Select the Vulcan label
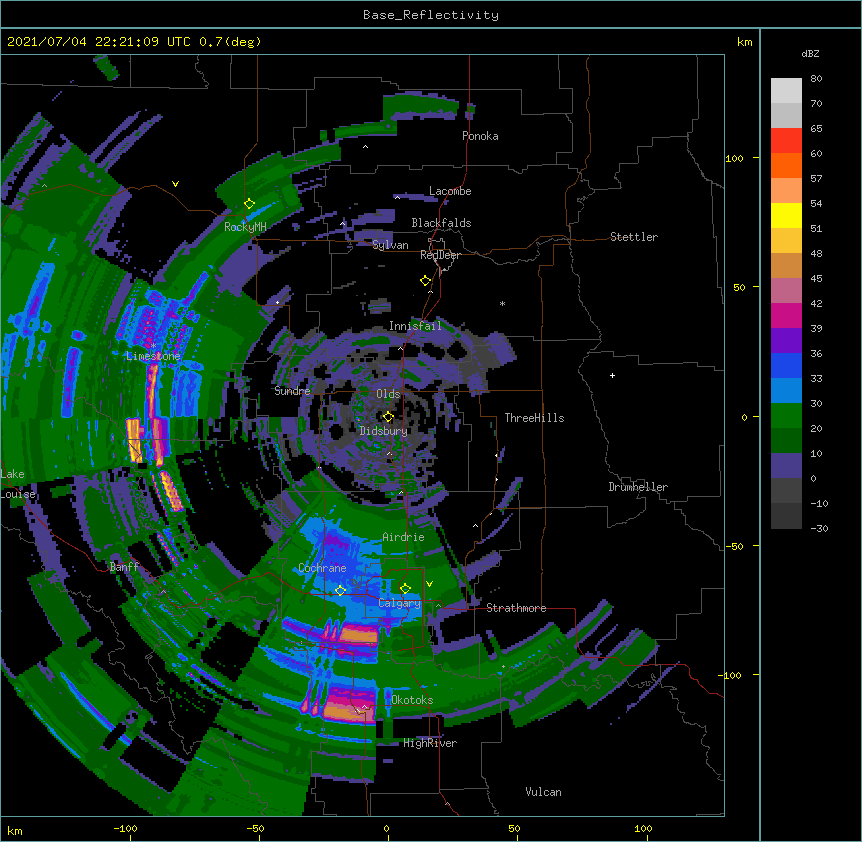 click(x=543, y=792)
